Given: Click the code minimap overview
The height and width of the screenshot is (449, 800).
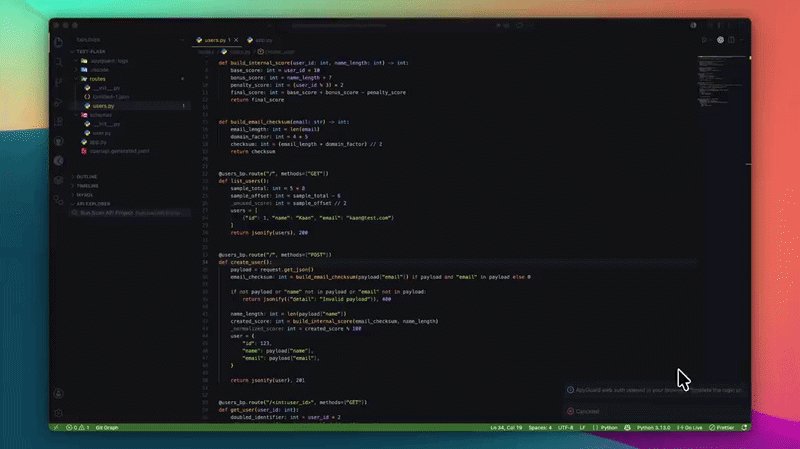Looking at the screenshot, I should pyautogui.click(x=721, y=82).
